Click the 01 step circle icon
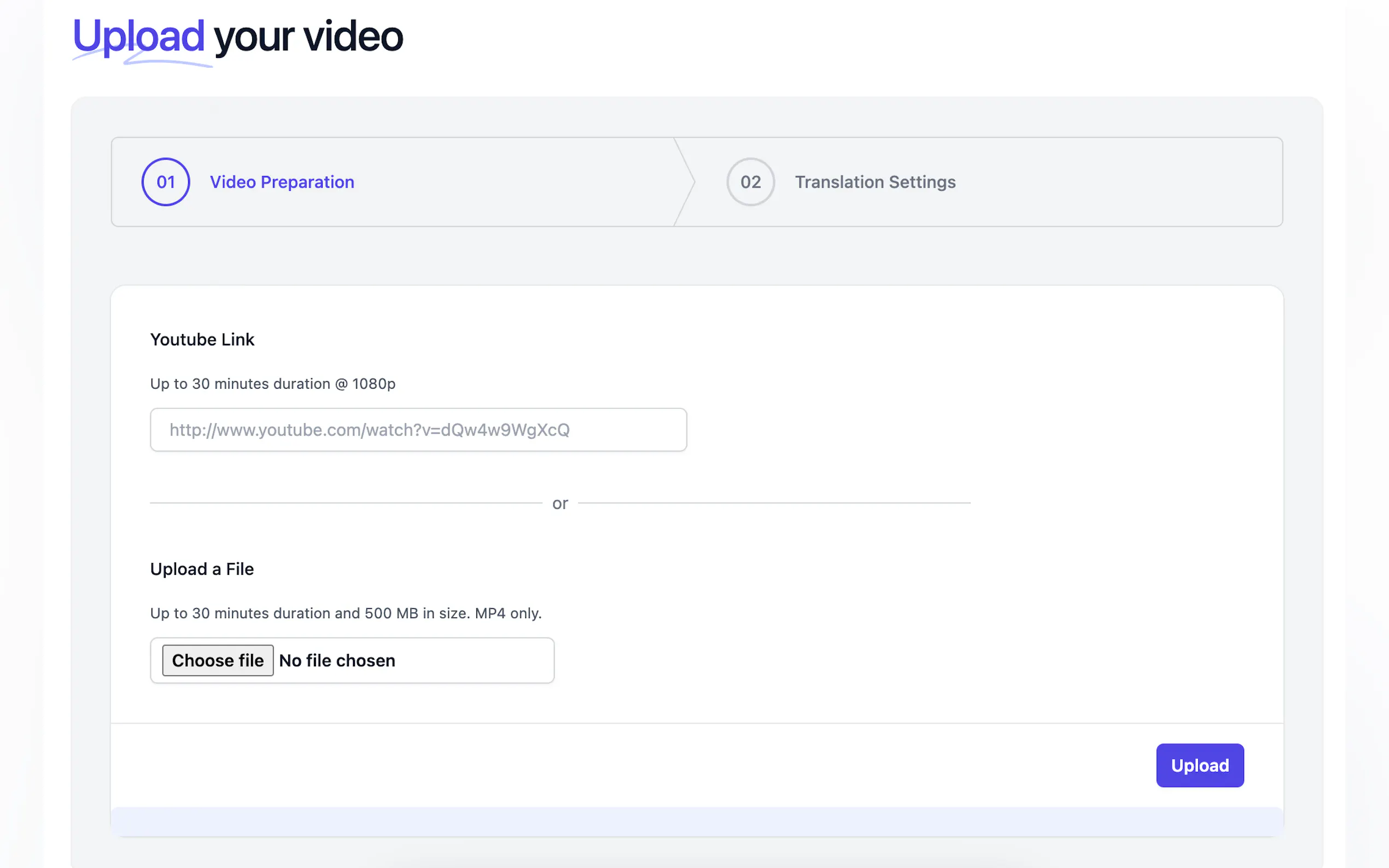1389x868 pixels. [x=165, y=182]
